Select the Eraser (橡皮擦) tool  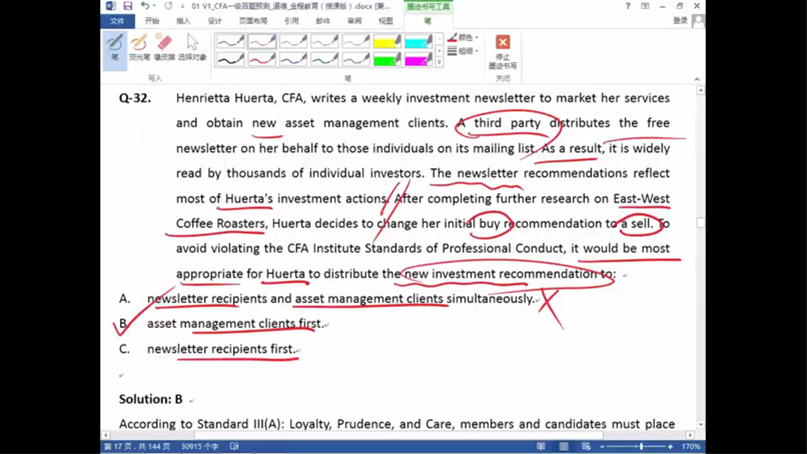click(x=164, y=47)
